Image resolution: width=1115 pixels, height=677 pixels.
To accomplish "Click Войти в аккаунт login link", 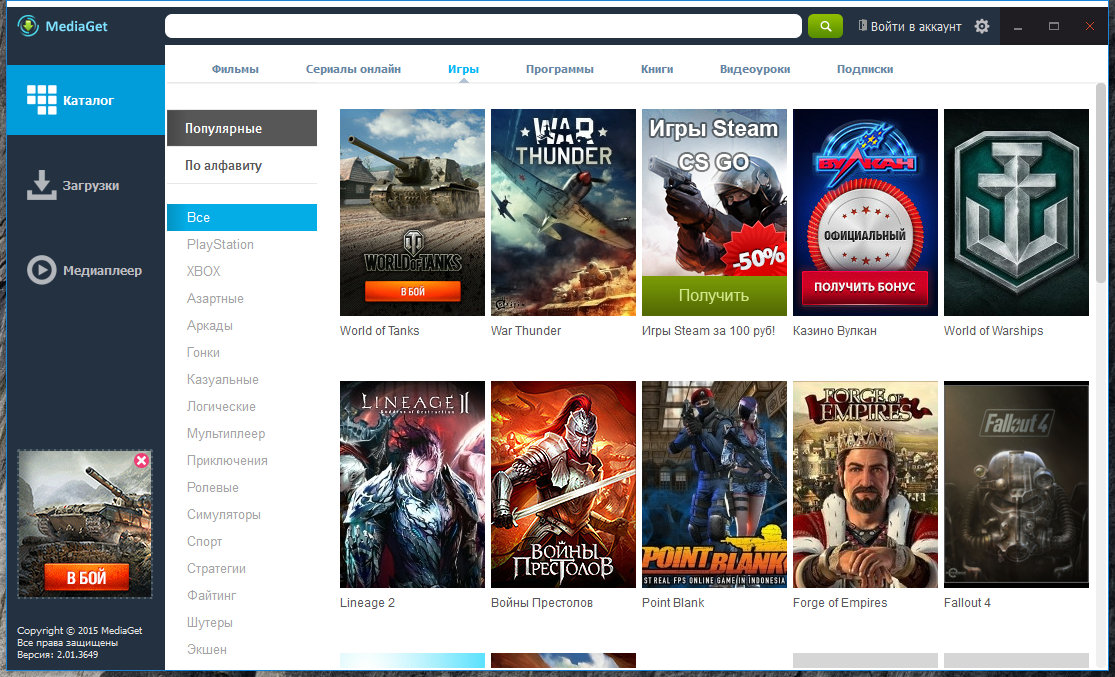I will [x=909, y=26].
